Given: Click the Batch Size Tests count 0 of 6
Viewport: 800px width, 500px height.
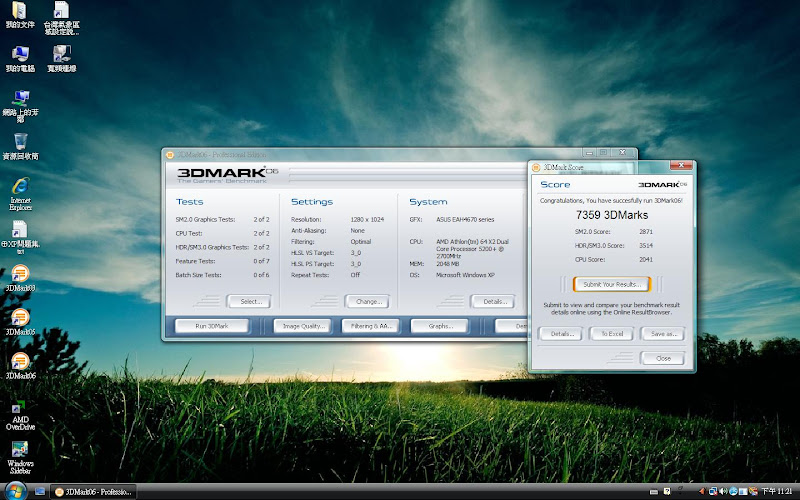Looking at the screenshot, I should point(261,275).
